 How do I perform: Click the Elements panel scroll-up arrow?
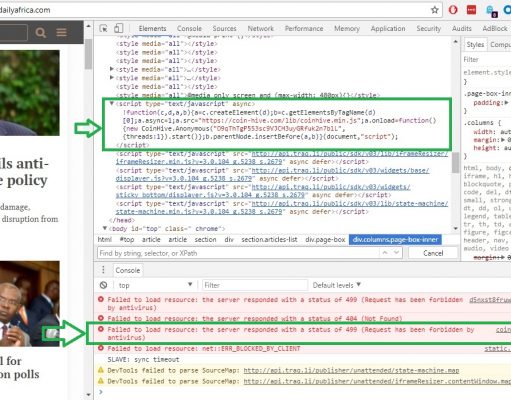point(455,42)
